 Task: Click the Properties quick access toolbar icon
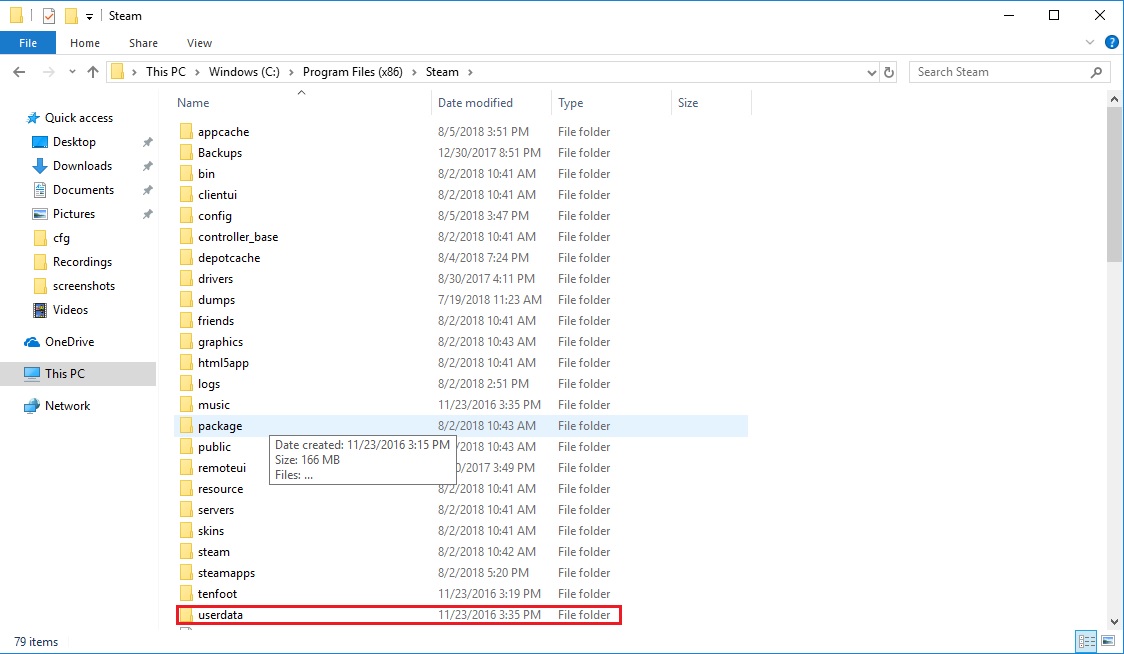pos(49,15)
